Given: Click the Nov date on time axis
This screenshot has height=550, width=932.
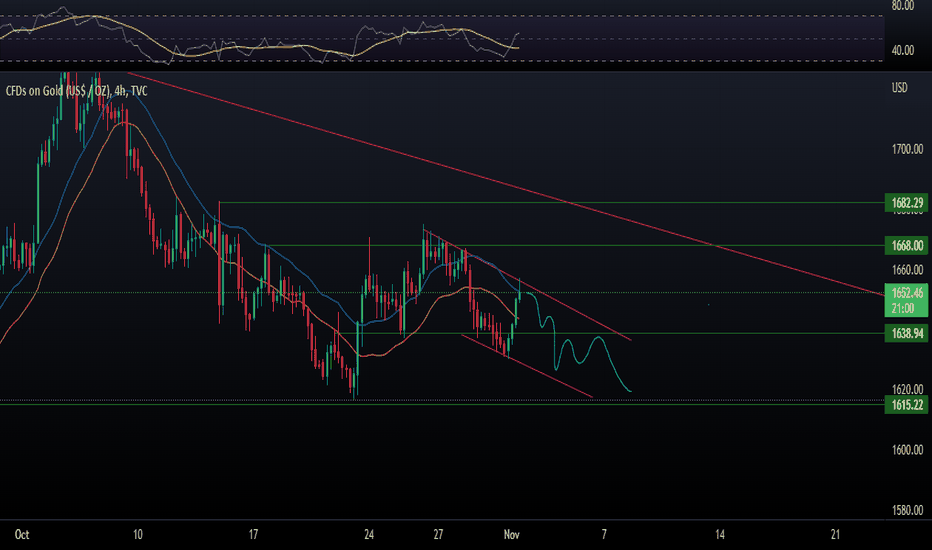Looking at the screenshot, I should click(511, 535).
